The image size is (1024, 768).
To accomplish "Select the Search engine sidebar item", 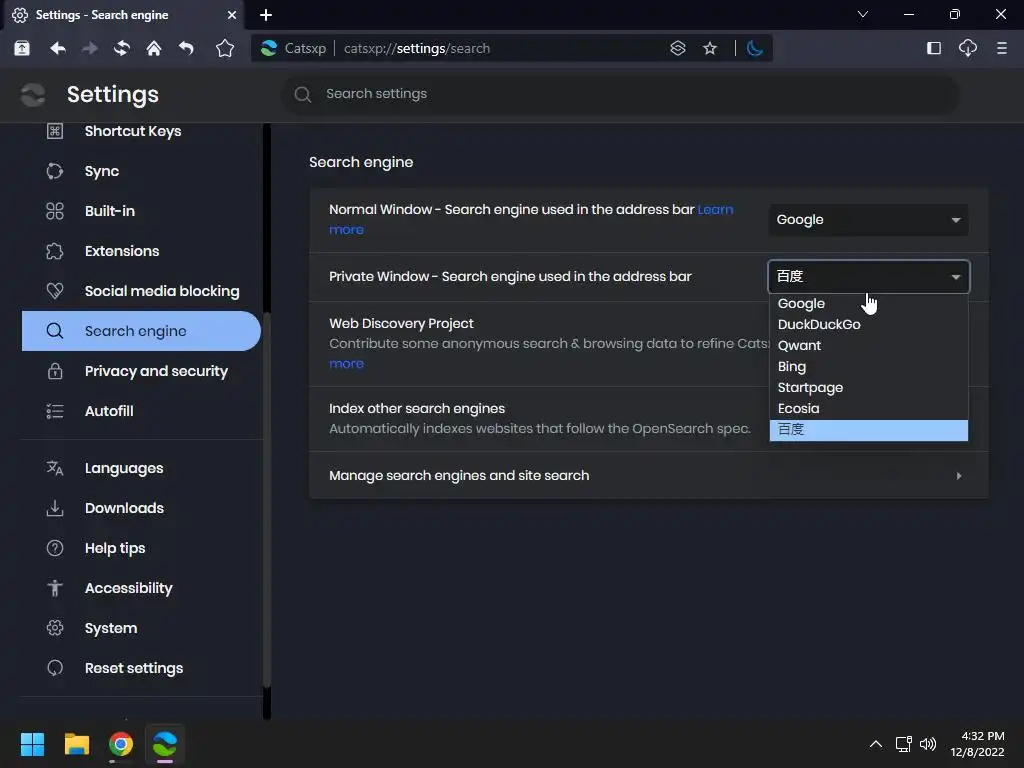I will pyautogui.click(x=141, y=331).
